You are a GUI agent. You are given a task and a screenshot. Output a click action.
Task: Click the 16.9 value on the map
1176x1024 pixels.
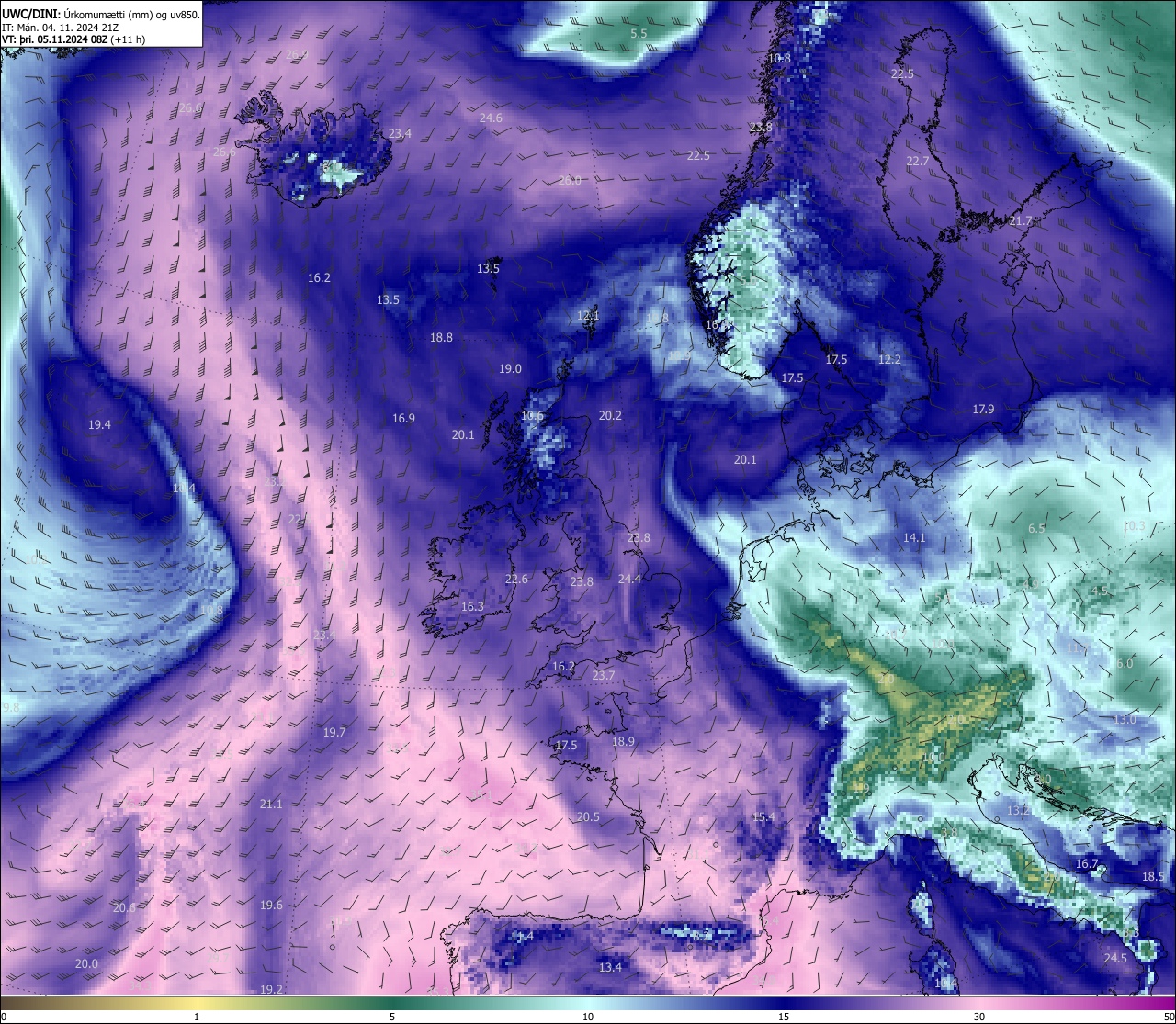[403, 418]
